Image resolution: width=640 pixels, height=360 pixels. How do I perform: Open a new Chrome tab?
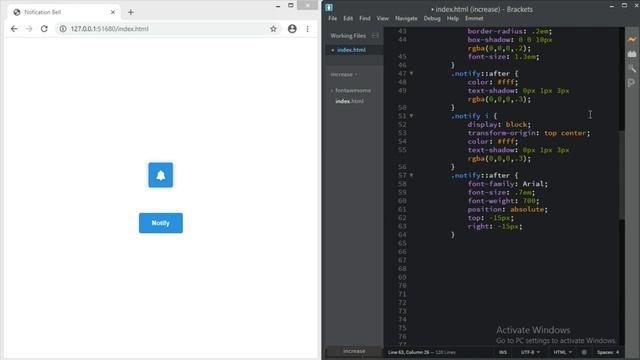131,12
